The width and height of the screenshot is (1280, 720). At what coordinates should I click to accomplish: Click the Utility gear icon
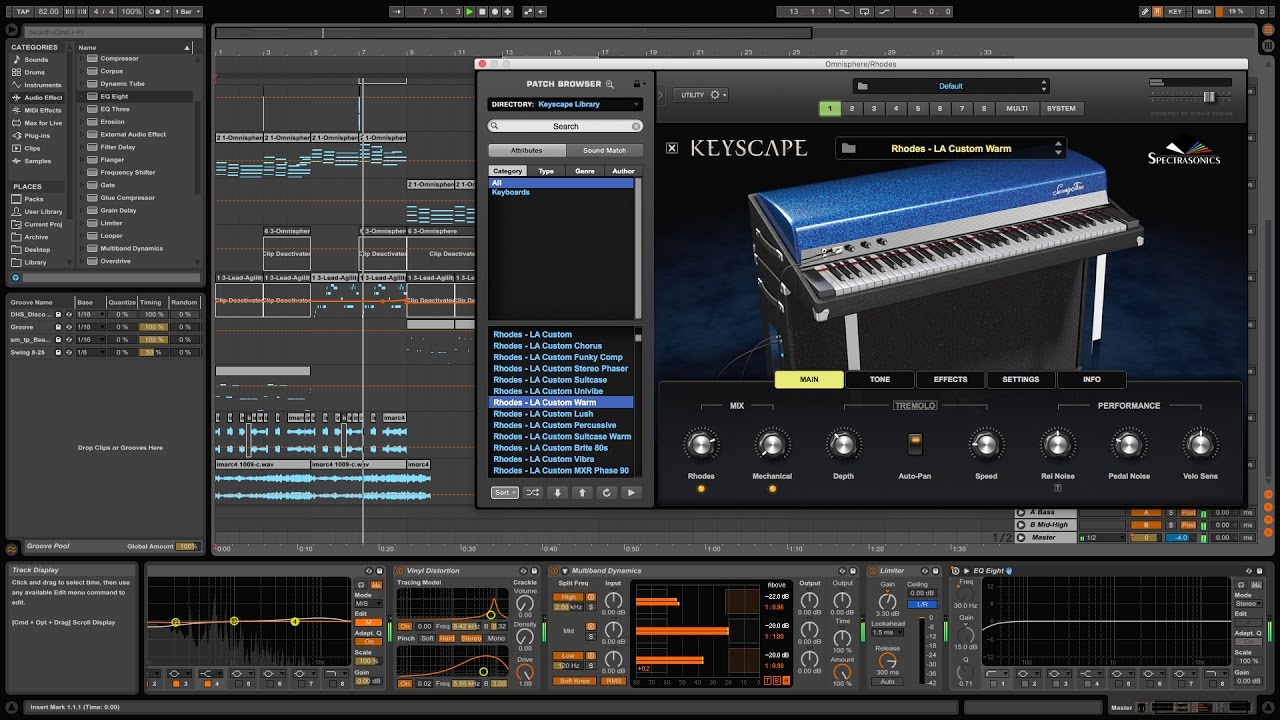715,95
